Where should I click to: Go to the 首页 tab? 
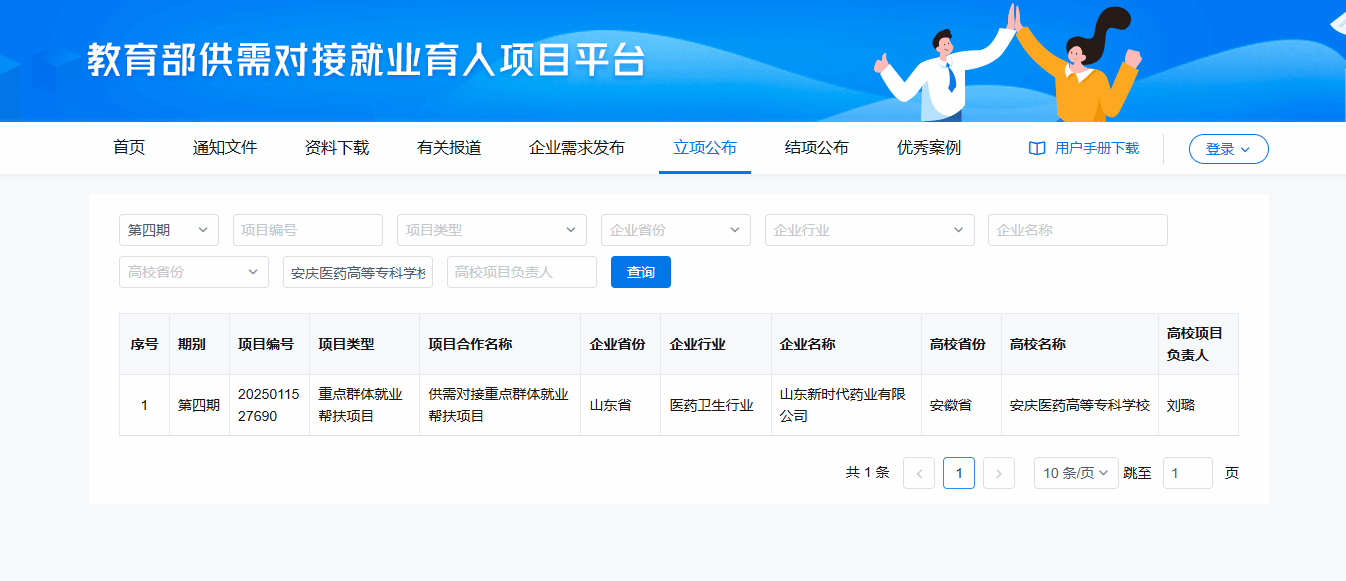(x=129, y=148)
